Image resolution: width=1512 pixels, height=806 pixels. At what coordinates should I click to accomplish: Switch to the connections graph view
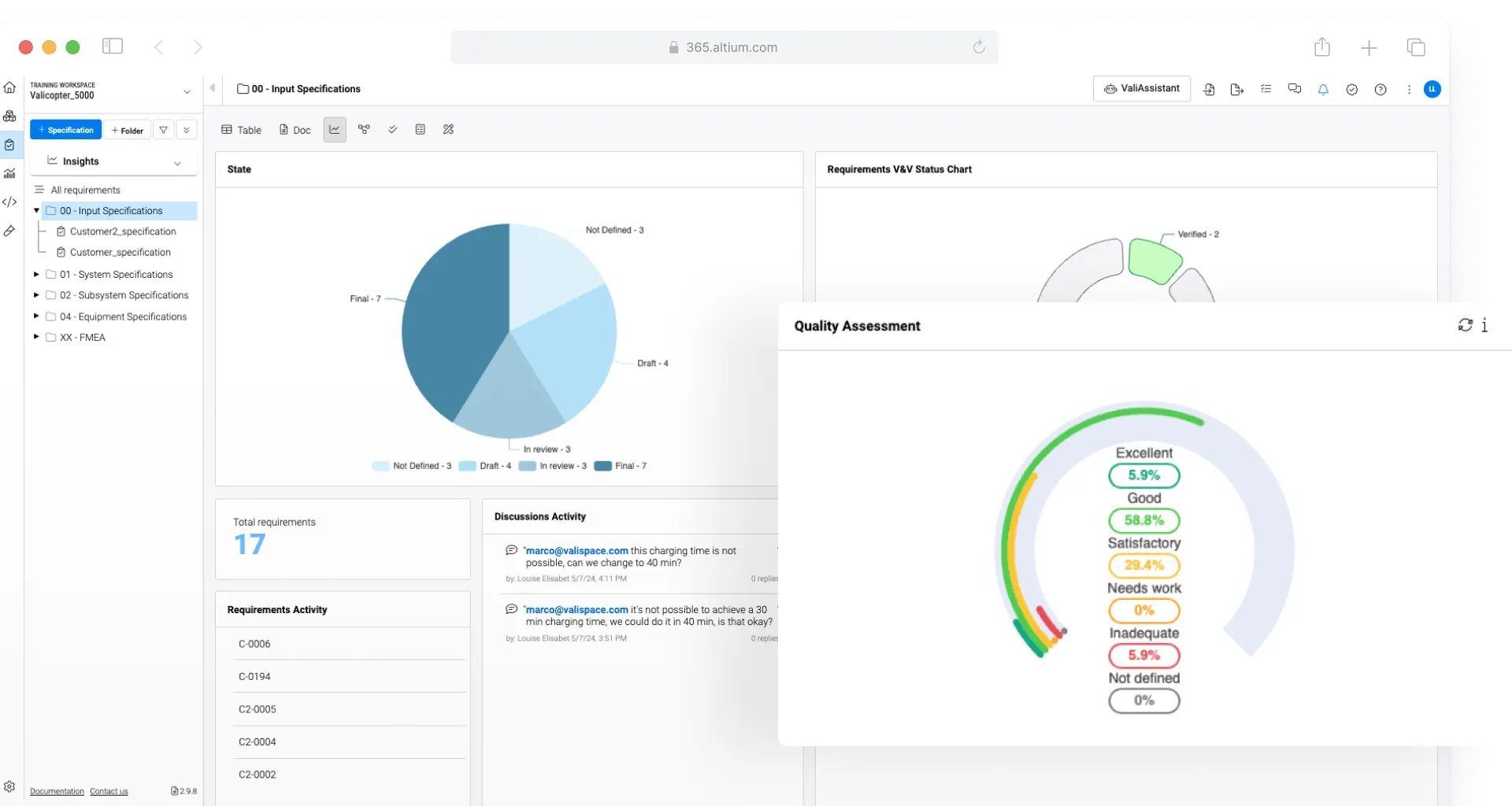click(364, 129)
